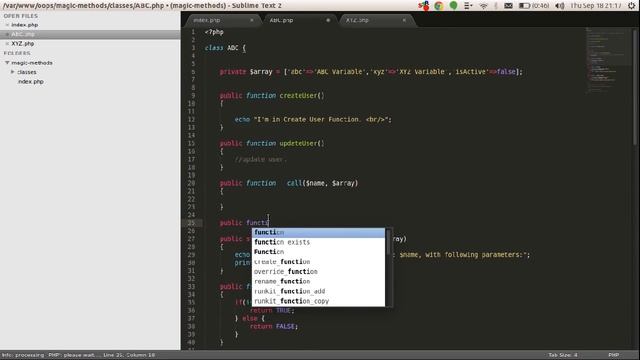This screenshot has width=640, height=360.
Task: Open the power gear session menu
Action: click(x=632, y=6)
